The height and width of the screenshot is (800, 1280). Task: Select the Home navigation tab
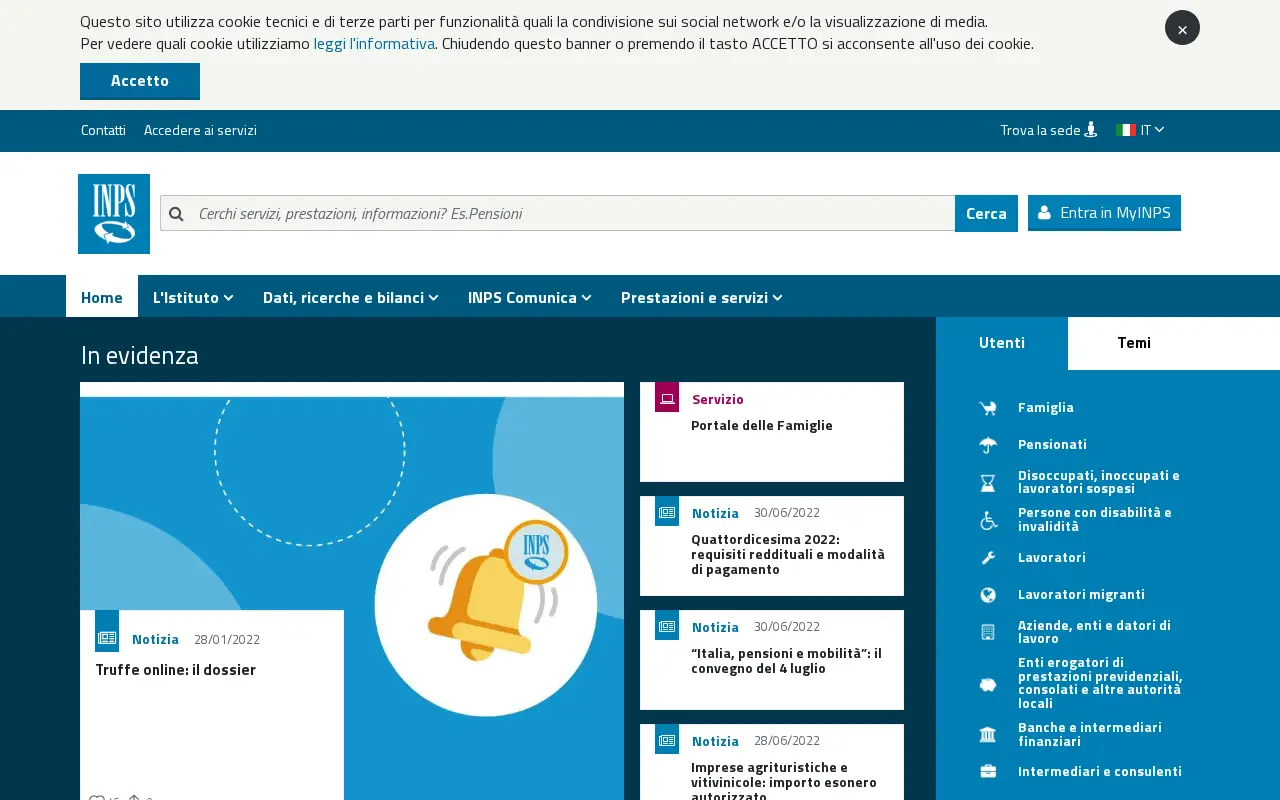102,297
